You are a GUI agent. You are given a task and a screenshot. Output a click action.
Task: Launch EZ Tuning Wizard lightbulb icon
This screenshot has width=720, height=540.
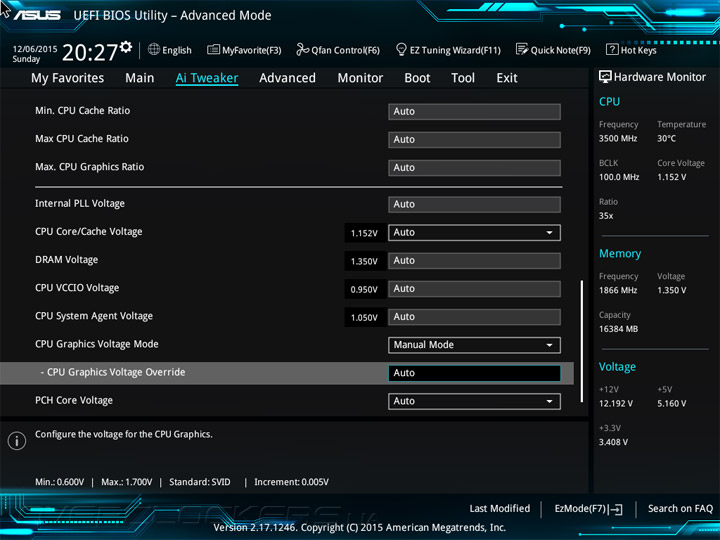point(401,49)
